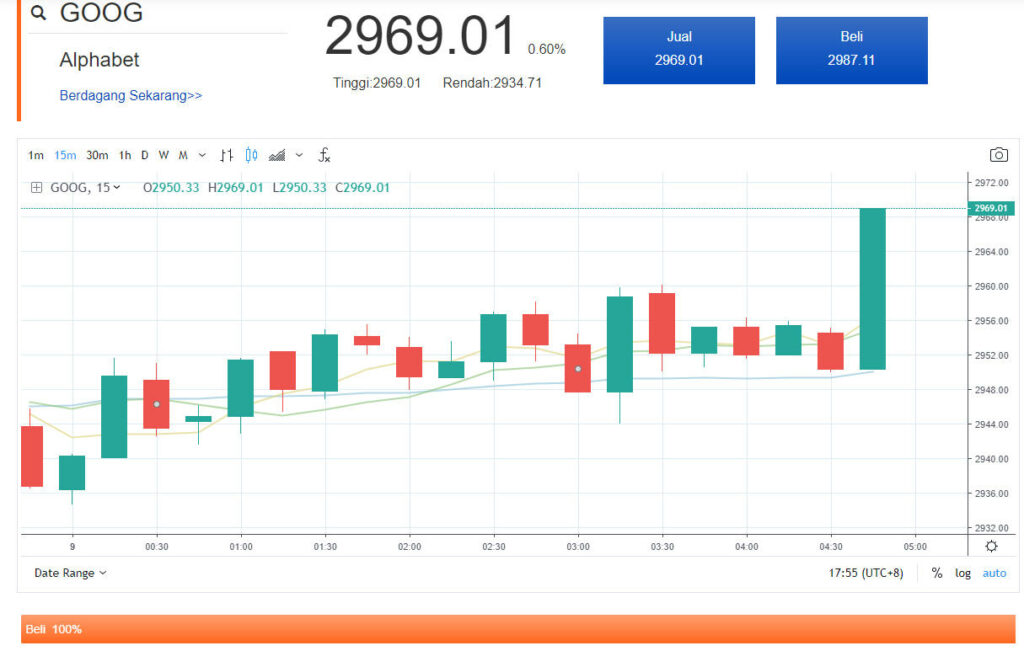Toggle auto scale mode

[x=995, y=573]
